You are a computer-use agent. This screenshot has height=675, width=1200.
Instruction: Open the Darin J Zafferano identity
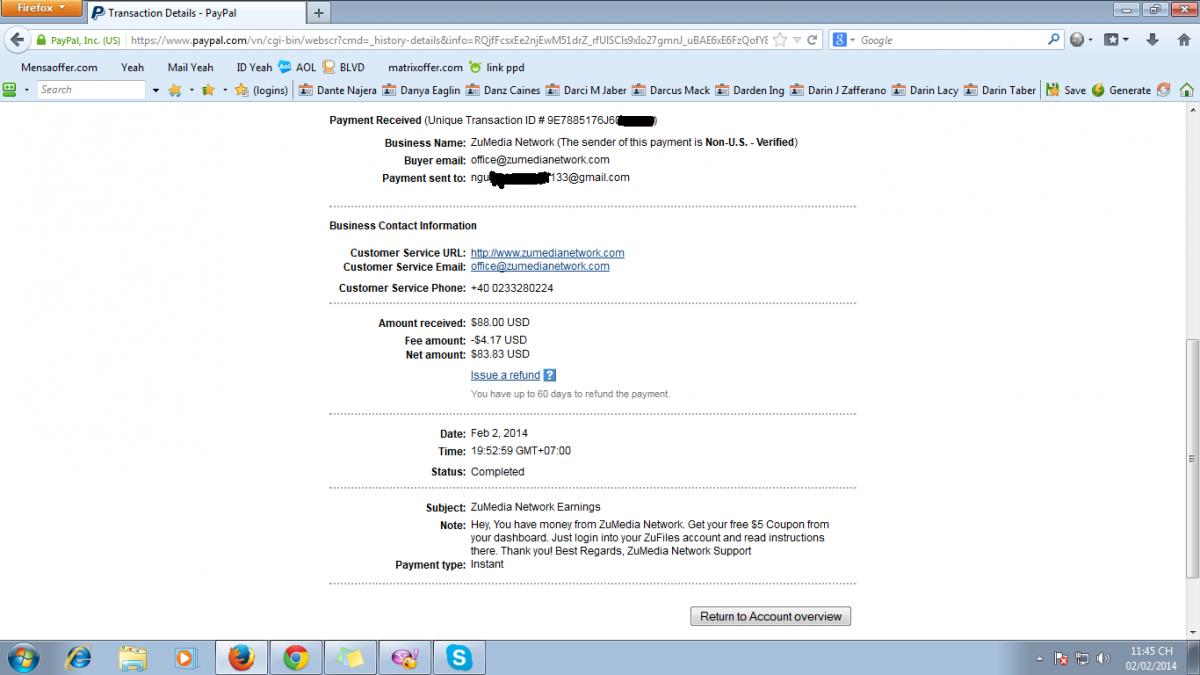point(838,90)
